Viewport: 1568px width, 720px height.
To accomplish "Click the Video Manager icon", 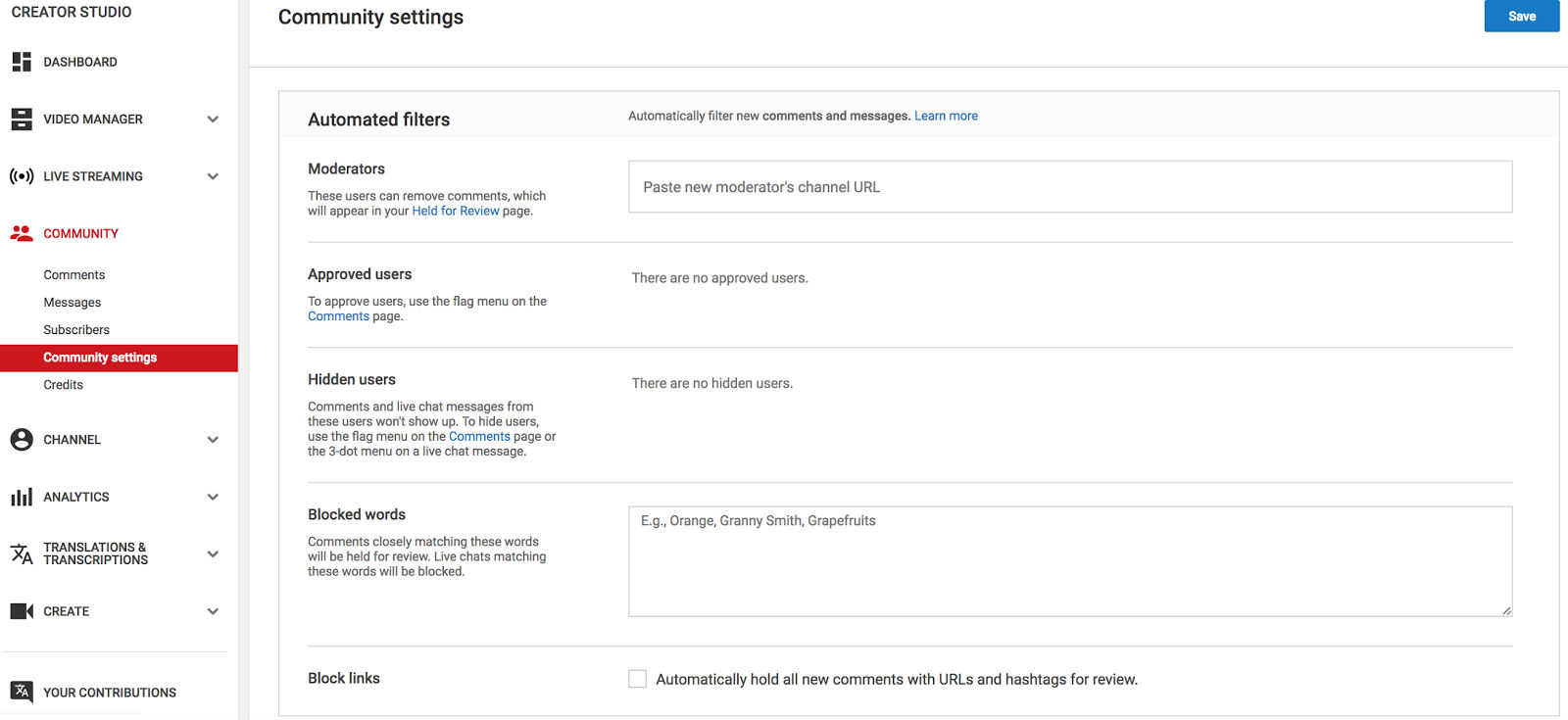I will [x=22, y=119].
